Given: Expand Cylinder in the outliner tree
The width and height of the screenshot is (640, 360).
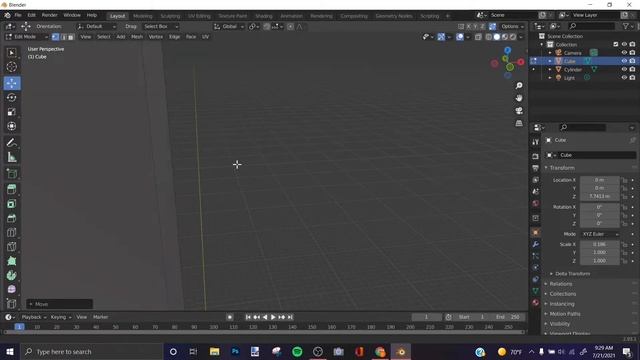Looking at the screenshot, I should click(x=550, y=69).
